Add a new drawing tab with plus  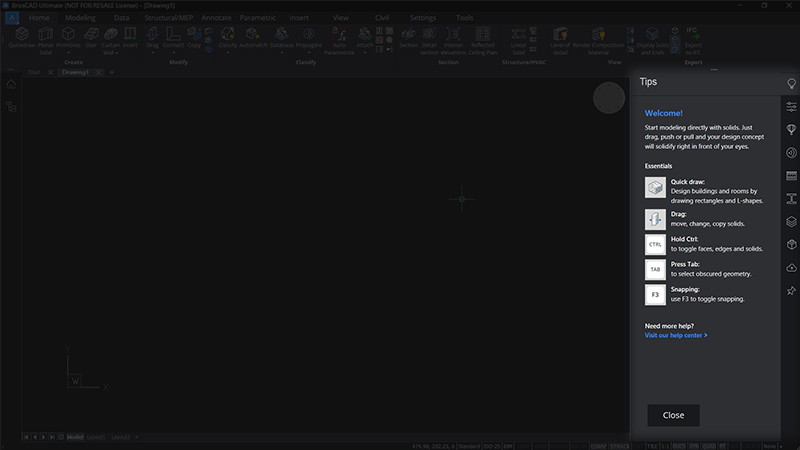click(x=112, y=72)
